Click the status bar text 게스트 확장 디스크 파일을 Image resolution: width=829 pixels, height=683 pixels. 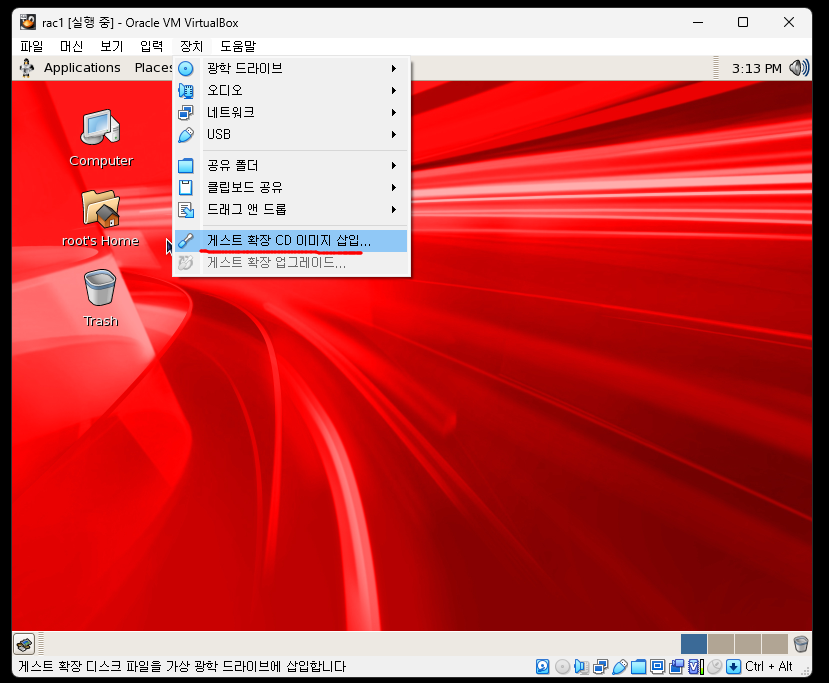[x=90, y=667]
